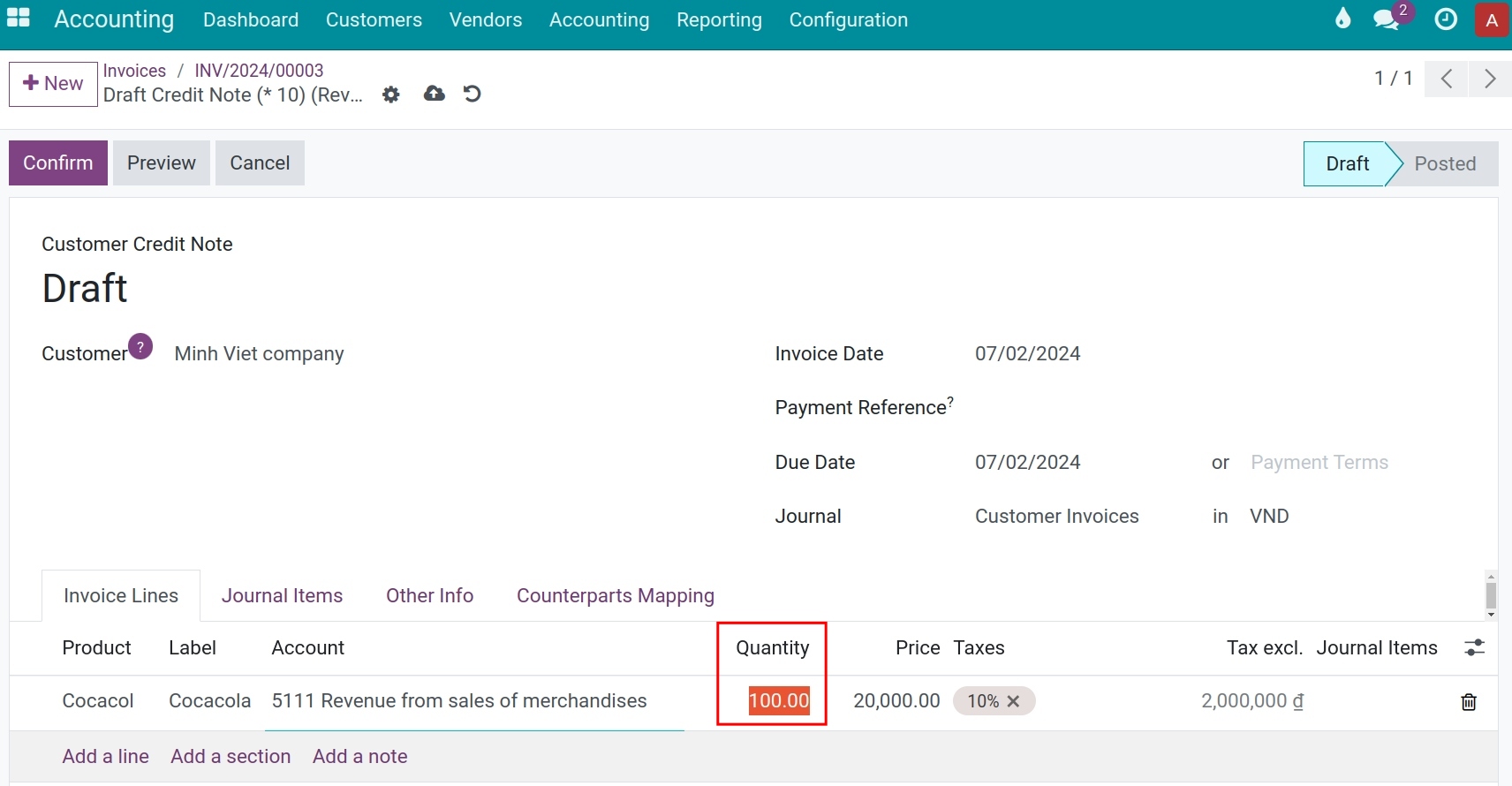Click the water drop icon in top bar
The height and width of the screenshot is (786, 1512).
pos(1342,19)
